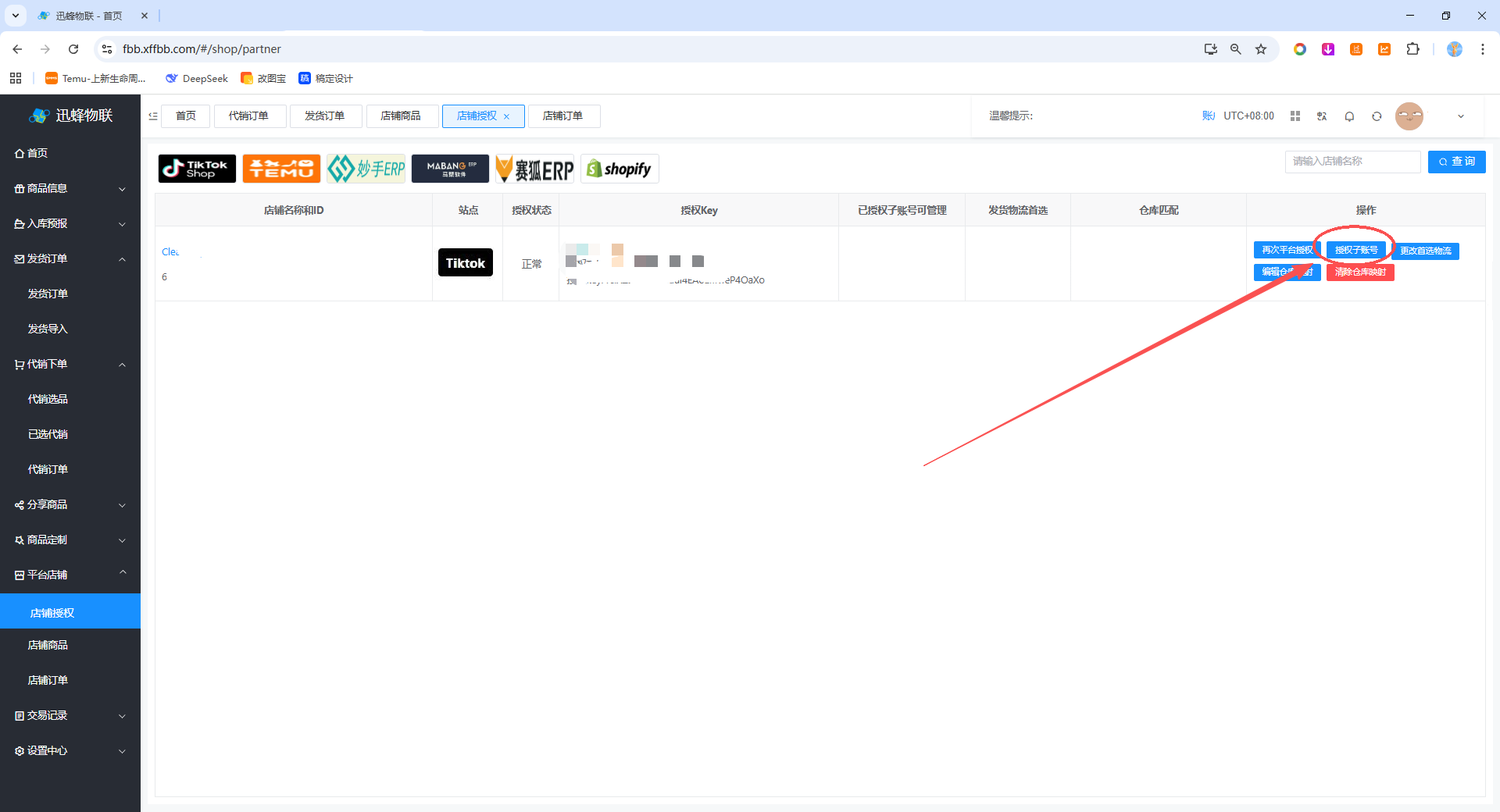The width and height of the screenshot is (1500, 812).
Task: Select the Temu platform logo
Action: click(x=281, y=169)
